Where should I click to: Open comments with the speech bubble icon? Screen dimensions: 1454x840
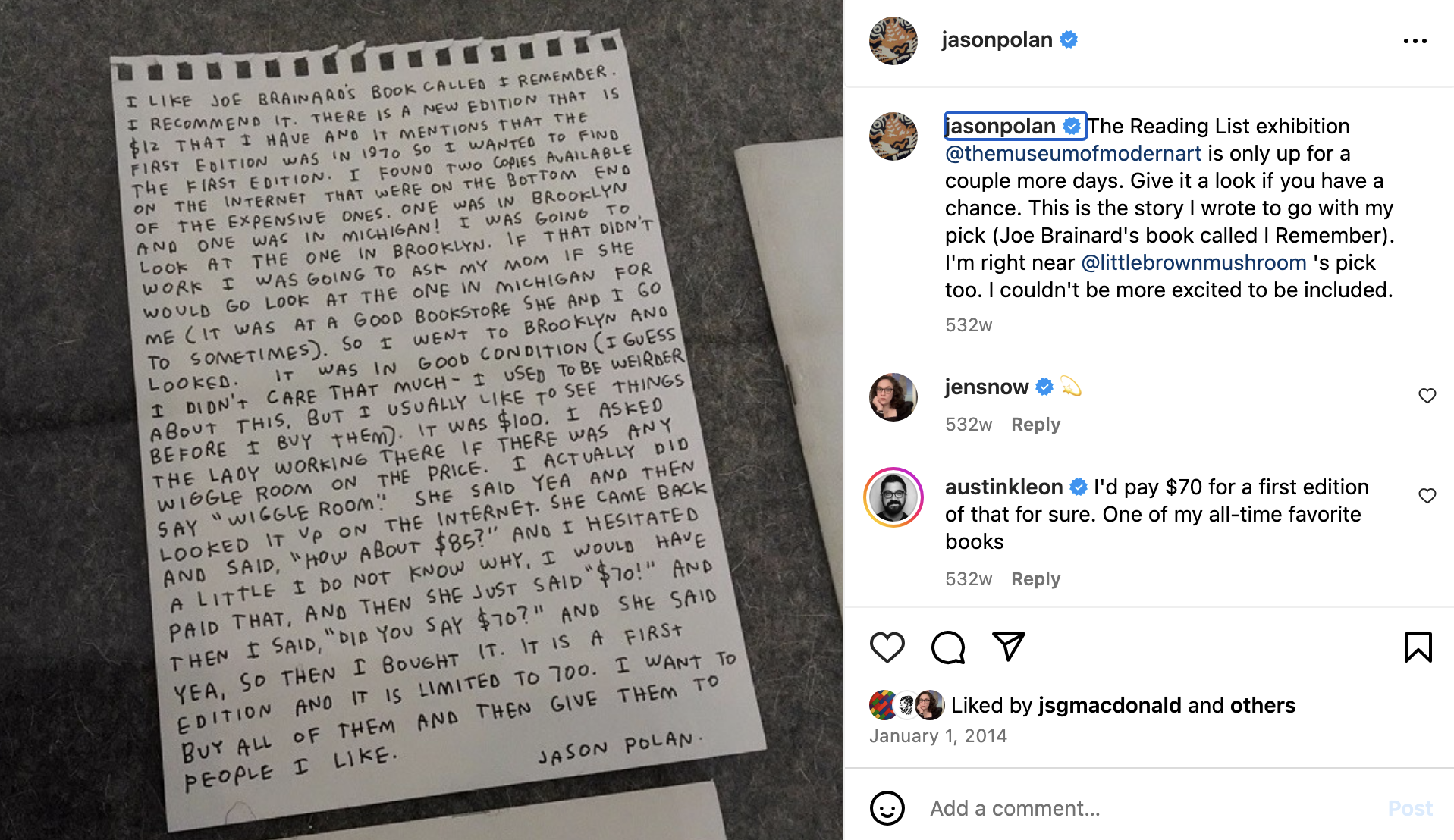[948, 647]
